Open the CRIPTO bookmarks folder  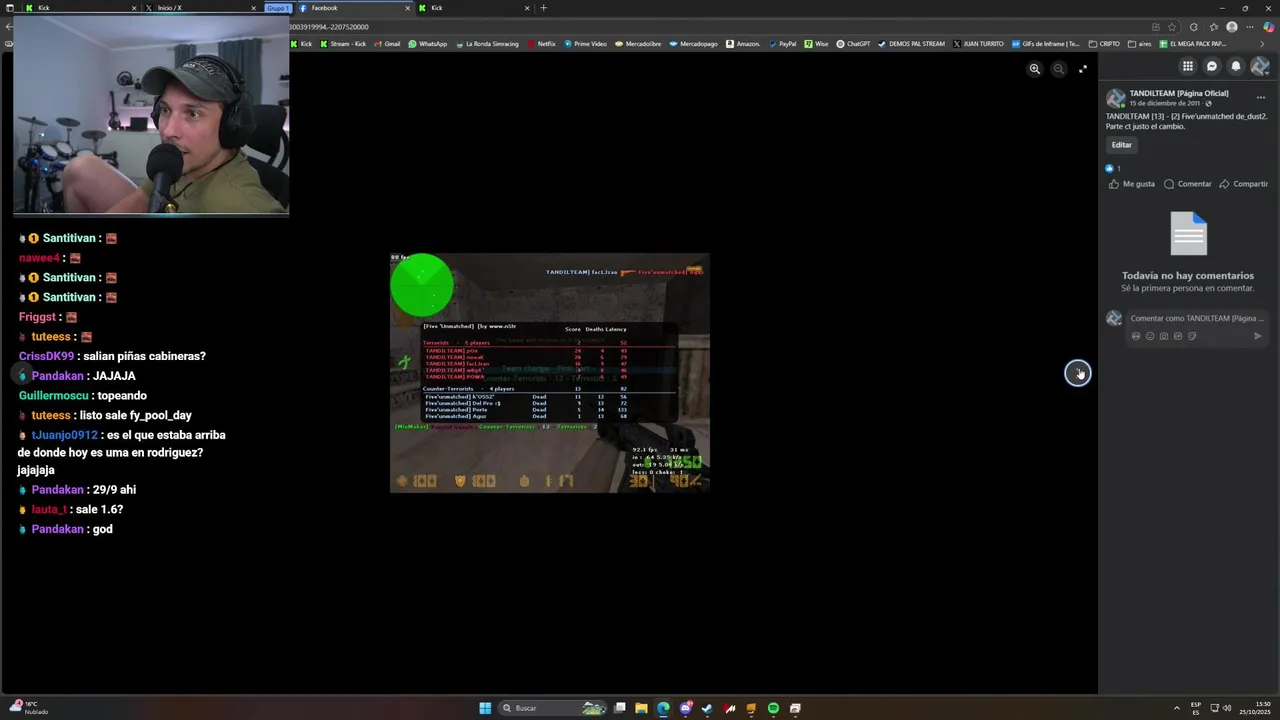[x=1105, y=44]
